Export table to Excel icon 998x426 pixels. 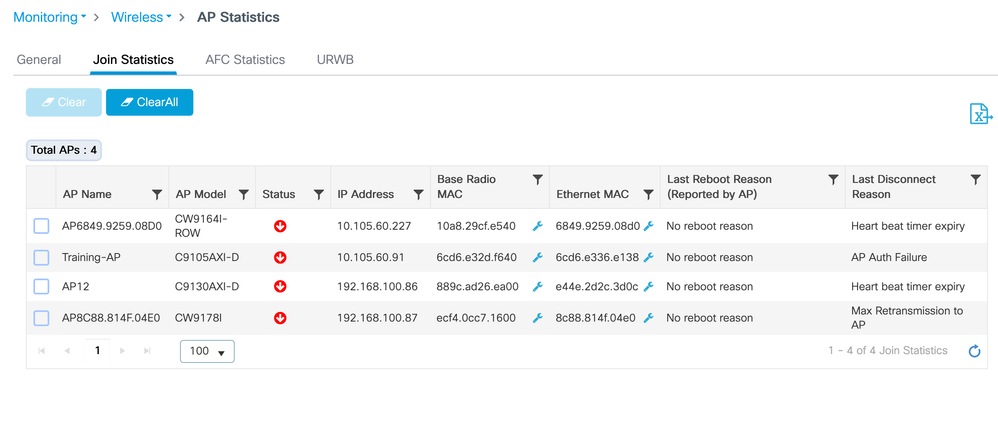tap(980, 114)
